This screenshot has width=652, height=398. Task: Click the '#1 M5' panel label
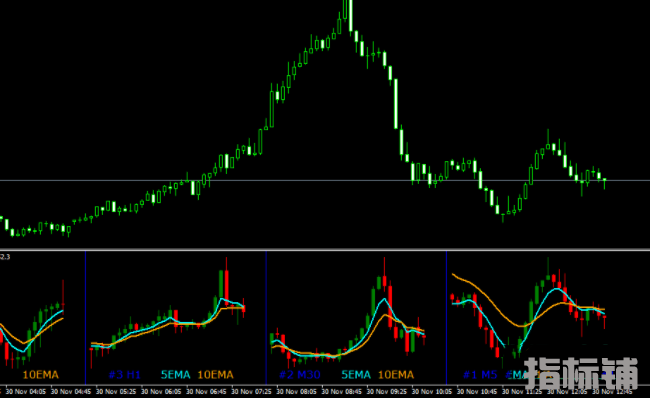tap(480, 375)
